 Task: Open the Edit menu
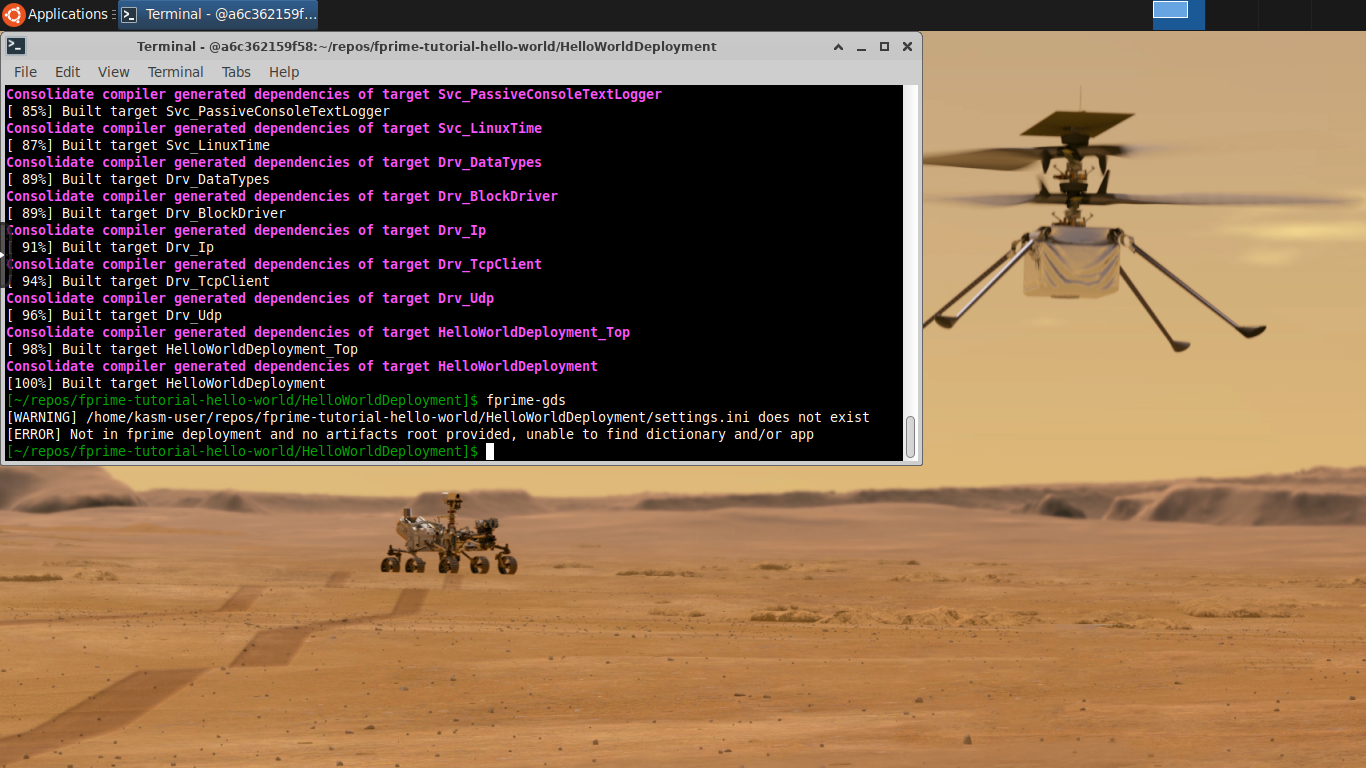coord(67,71)
